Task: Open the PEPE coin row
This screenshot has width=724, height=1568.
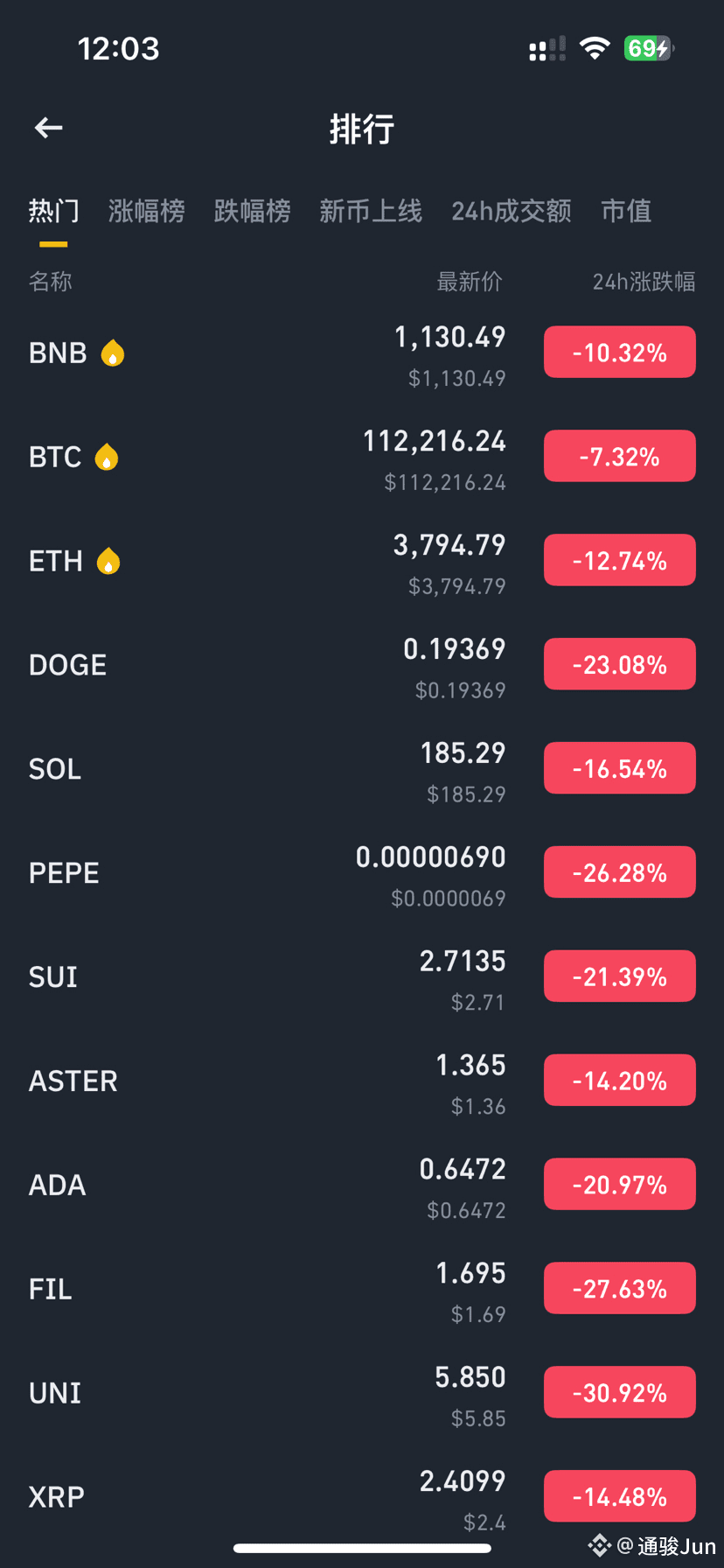Action: coord(262,874)
